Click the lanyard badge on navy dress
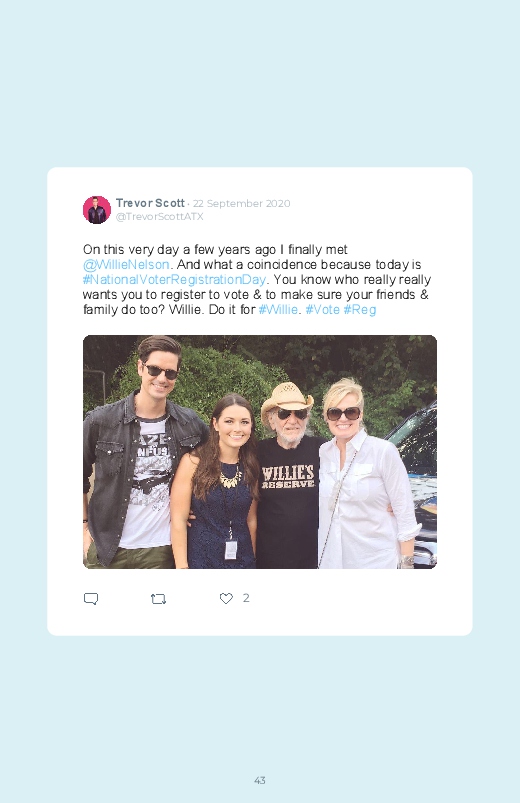 [x=231, y=550]
